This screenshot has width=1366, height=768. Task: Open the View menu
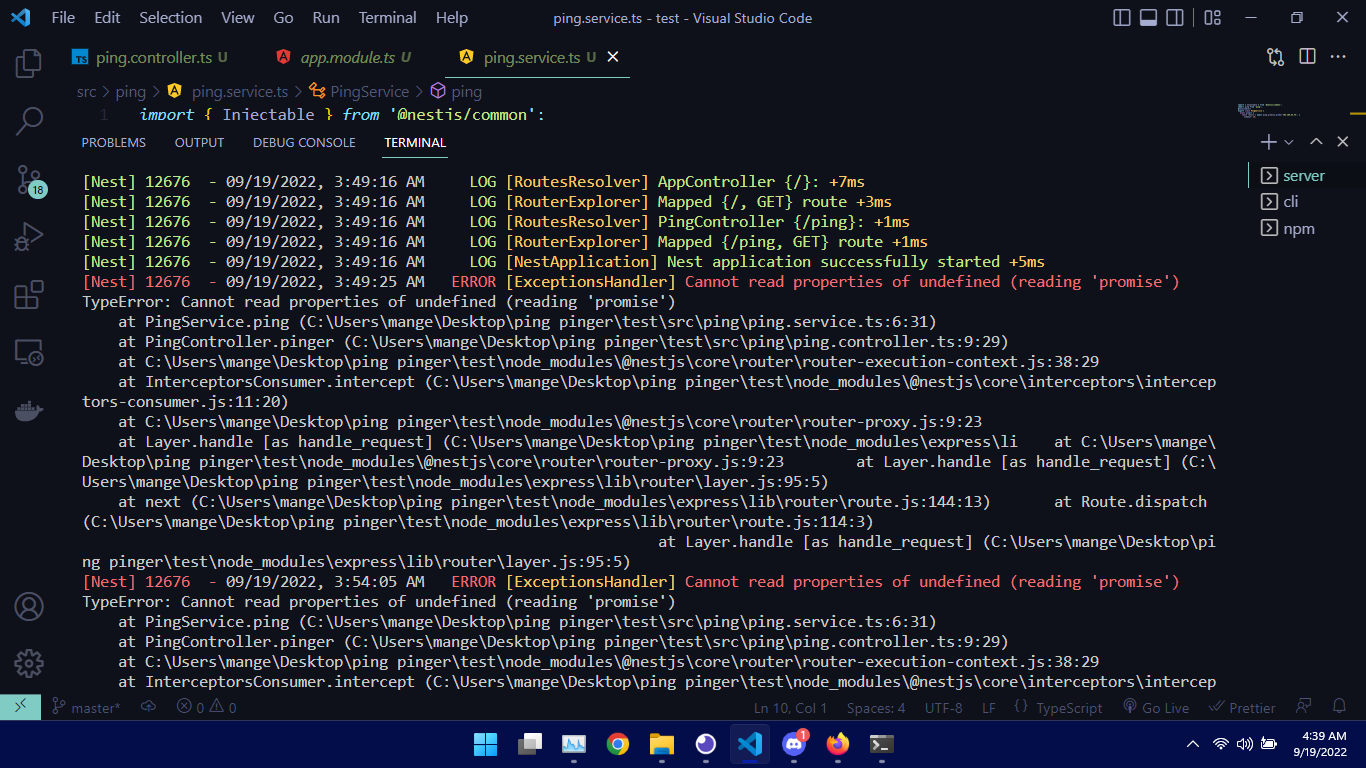(238, 18)
